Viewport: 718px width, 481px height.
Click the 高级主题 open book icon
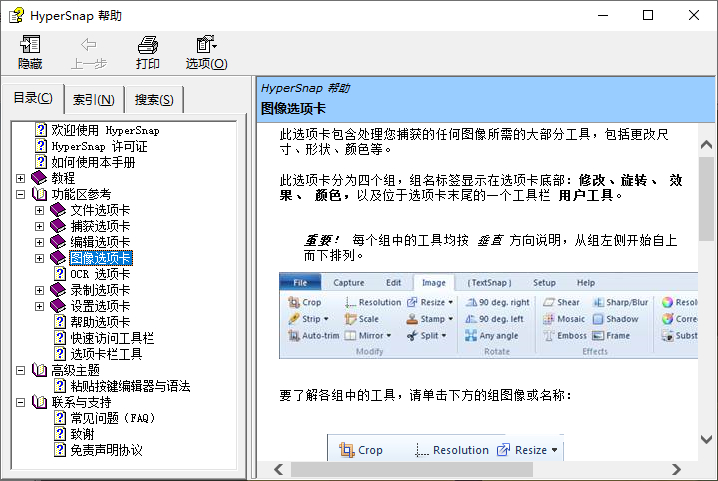[x=39, y=370]
